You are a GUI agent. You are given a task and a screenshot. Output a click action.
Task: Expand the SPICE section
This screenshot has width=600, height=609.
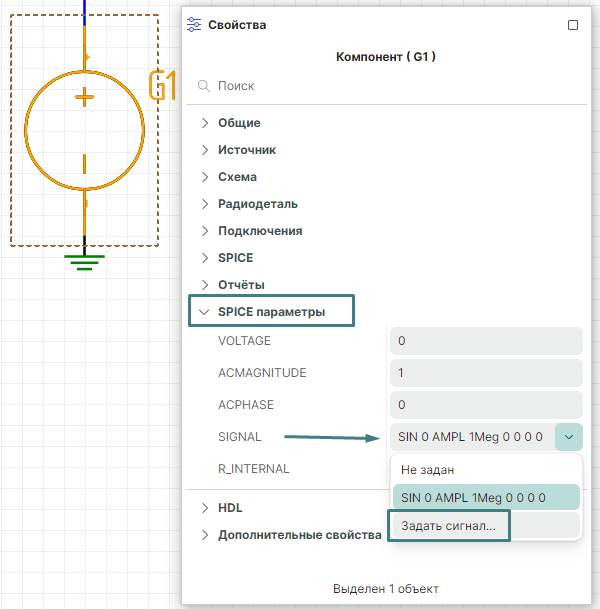[205, 258]
